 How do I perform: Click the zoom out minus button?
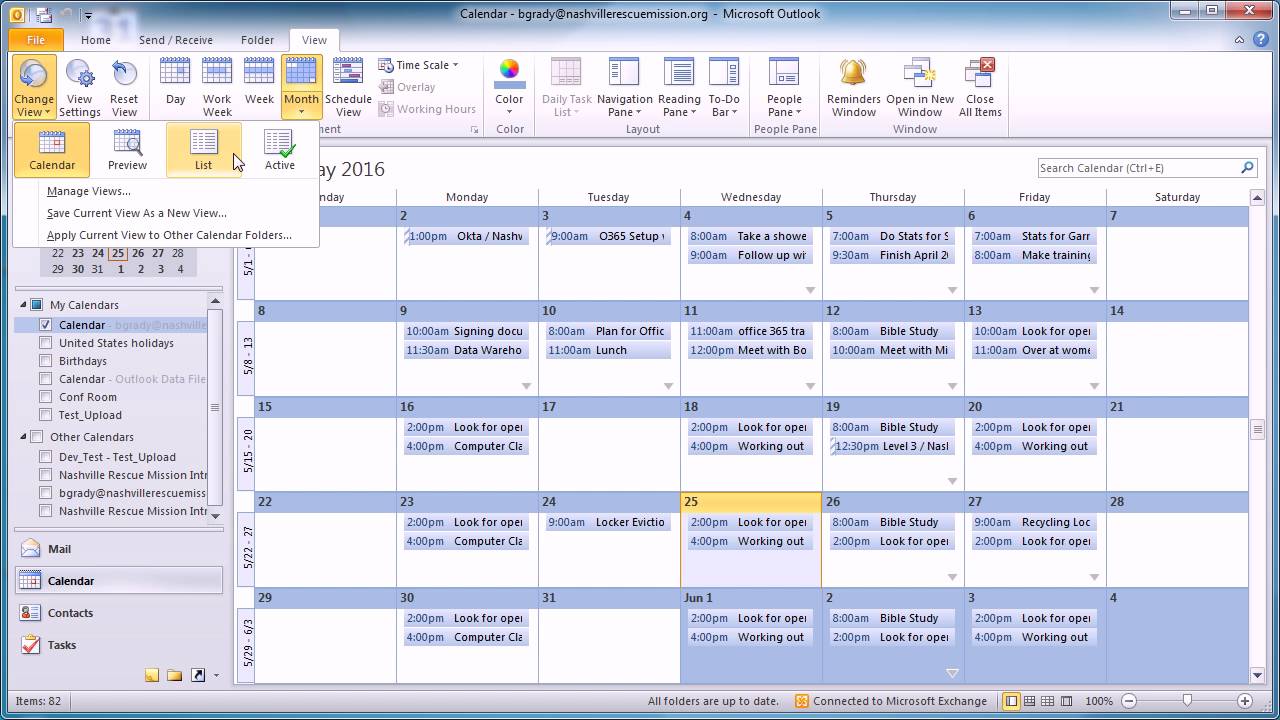(1129, 701)
